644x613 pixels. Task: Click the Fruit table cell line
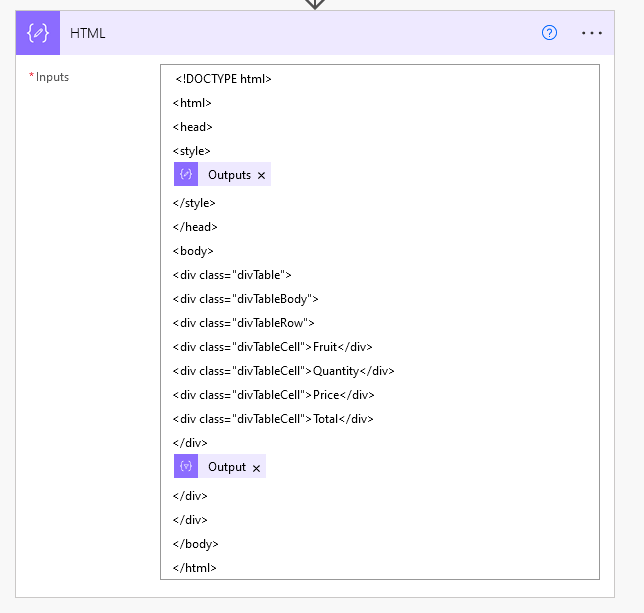click(272, 347)
